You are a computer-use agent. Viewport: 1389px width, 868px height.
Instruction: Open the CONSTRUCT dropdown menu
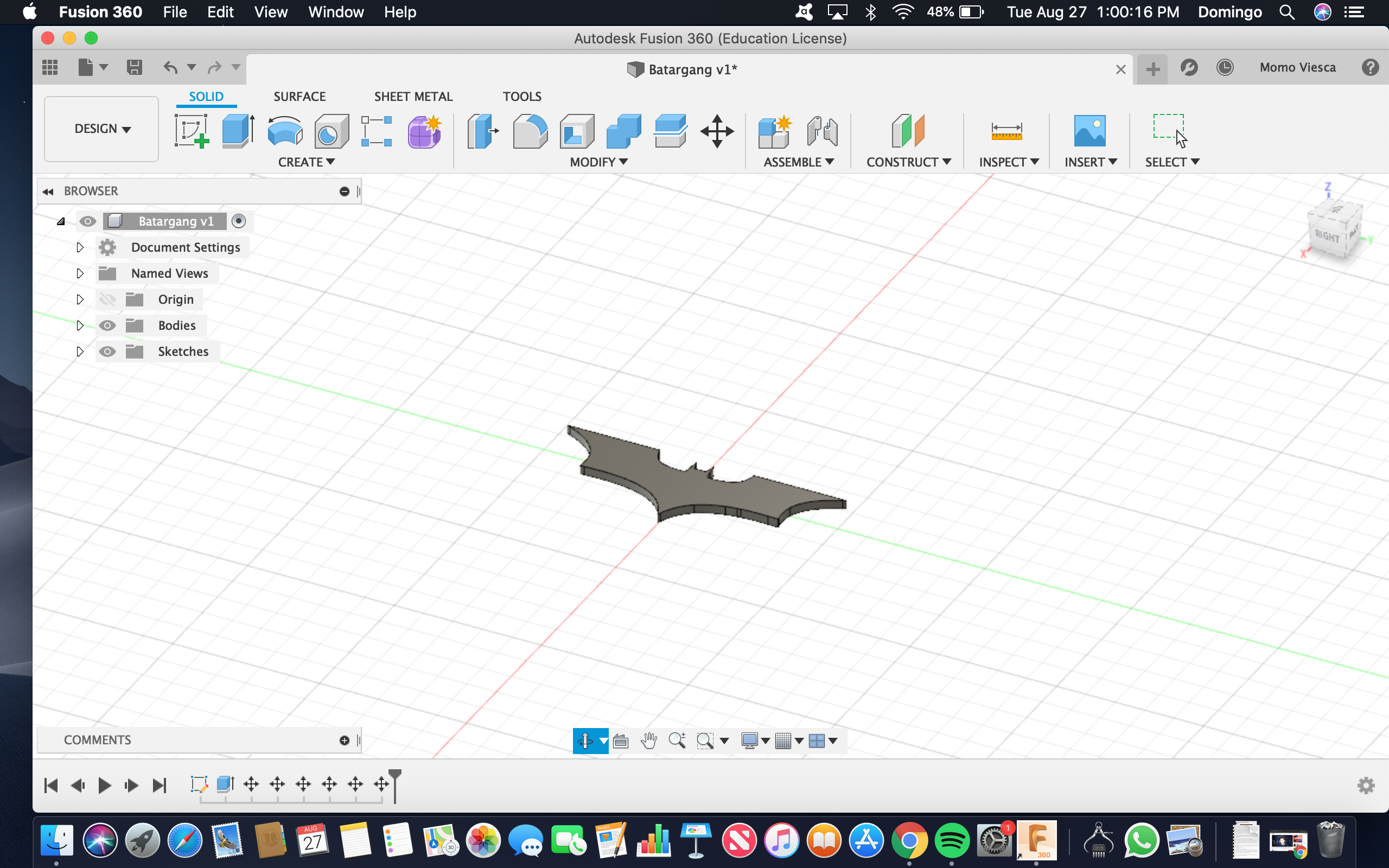click(x=909, y=162)
